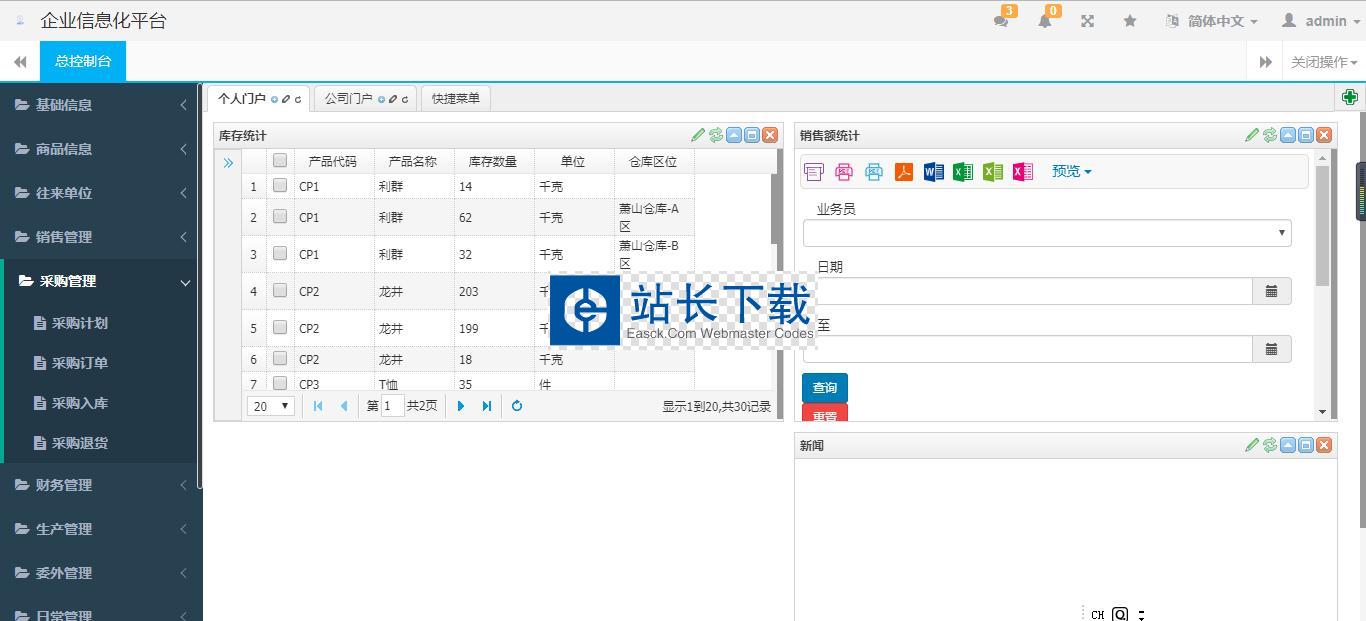Export sales report to Word
The image size is (1366, 621).
pyautogui.click(x=933, y=172)
